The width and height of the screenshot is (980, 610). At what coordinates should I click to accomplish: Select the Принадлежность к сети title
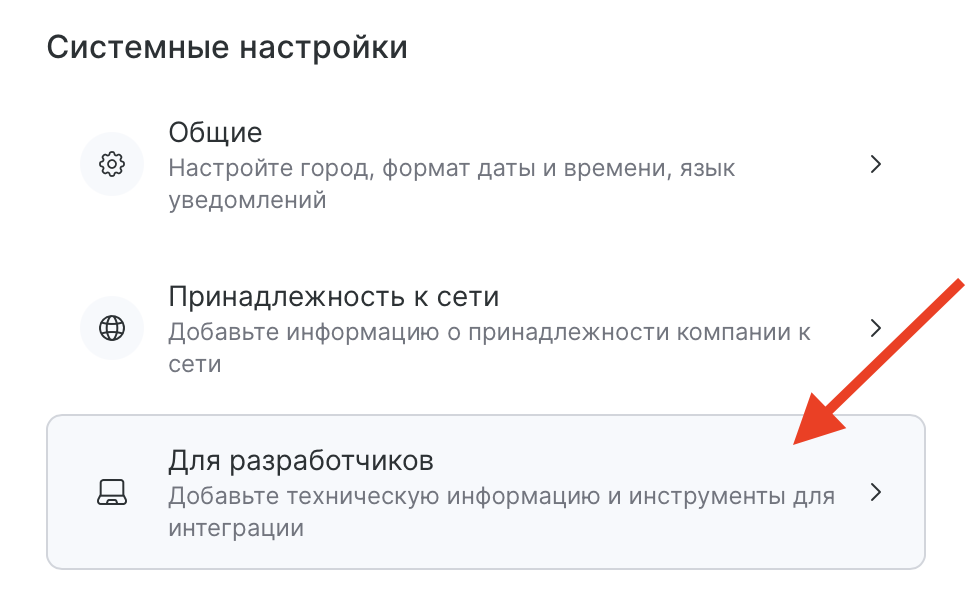point(333,297)
